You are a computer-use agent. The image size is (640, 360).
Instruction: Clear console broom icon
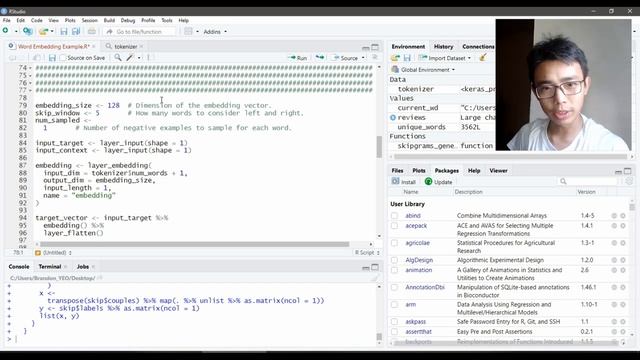pos(374,278)
